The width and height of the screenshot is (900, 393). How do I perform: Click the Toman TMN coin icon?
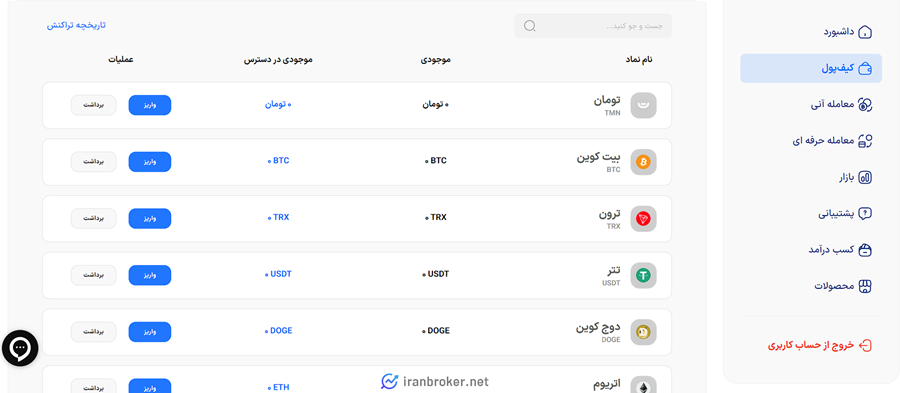[643, 106]
